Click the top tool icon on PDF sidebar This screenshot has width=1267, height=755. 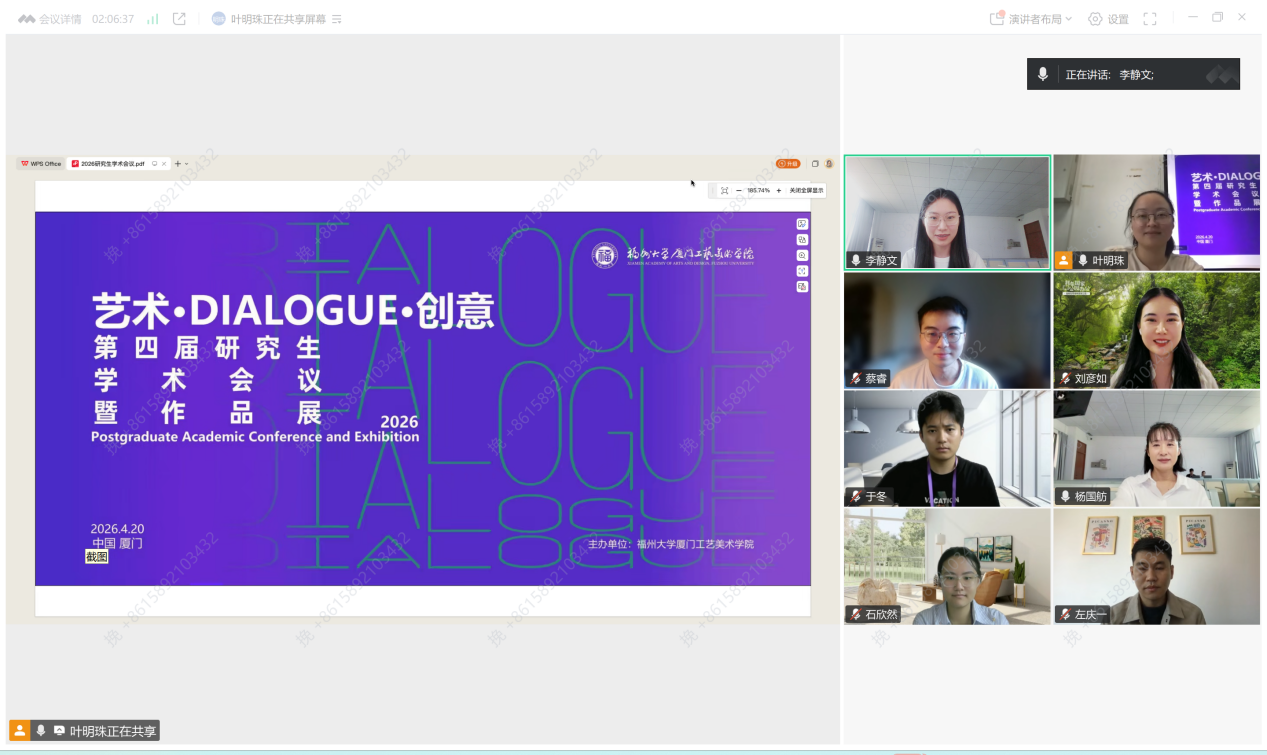(802, 224)
